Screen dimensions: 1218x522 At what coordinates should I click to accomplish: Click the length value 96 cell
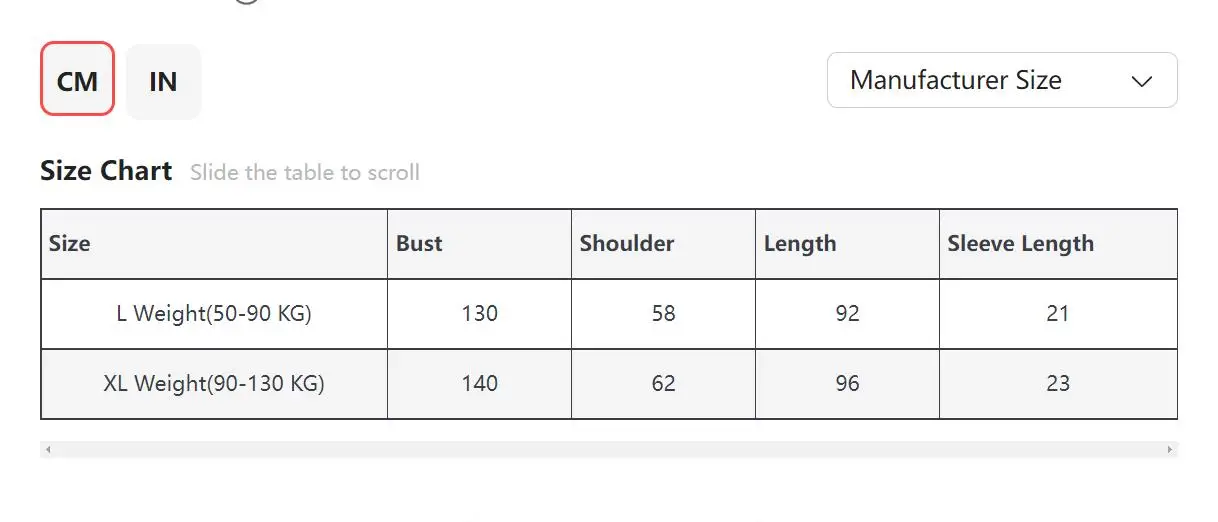coord(847,383)
